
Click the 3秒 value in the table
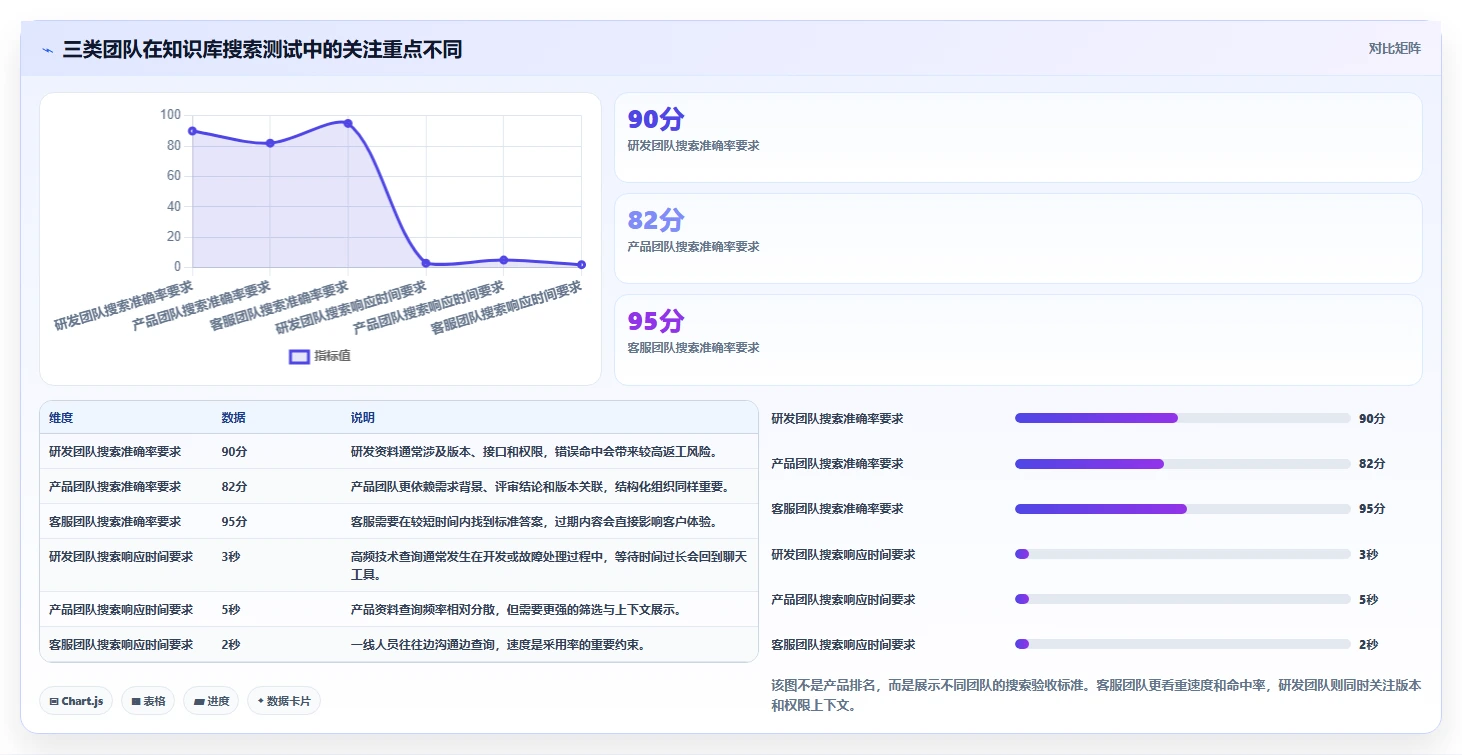click(231, 557)
